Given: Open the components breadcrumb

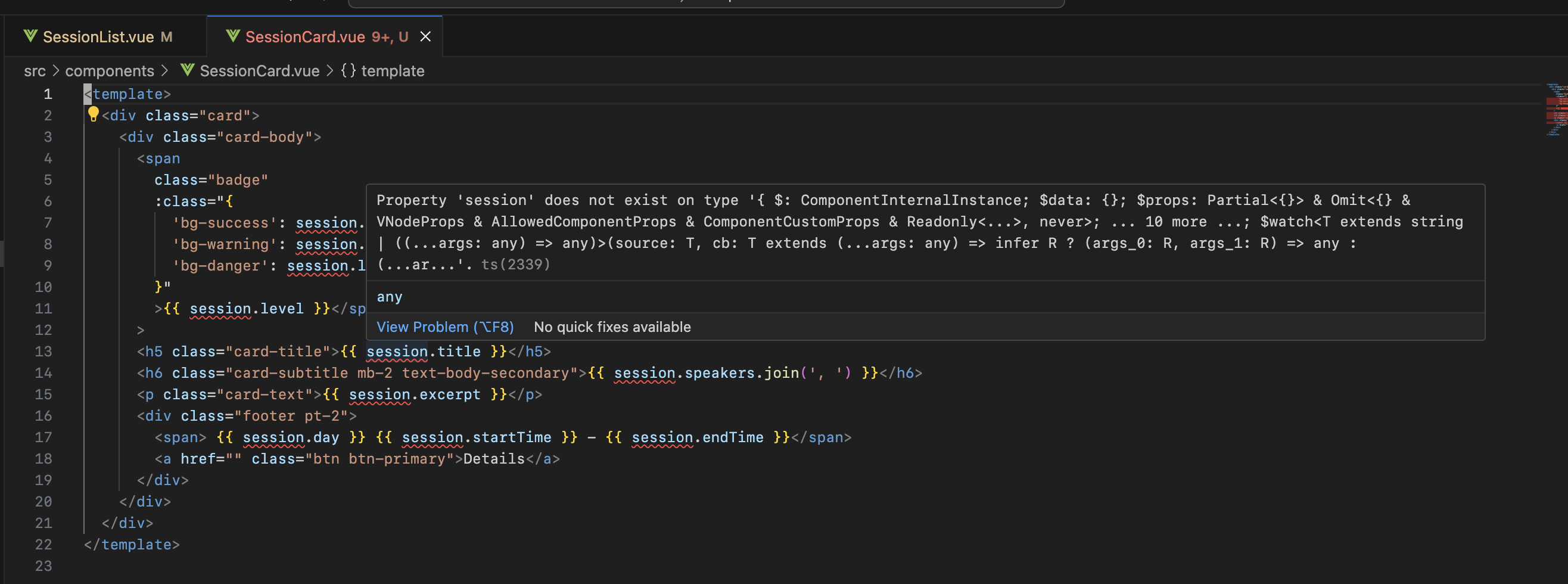Looking at the screenshot, I should point(110,71).
